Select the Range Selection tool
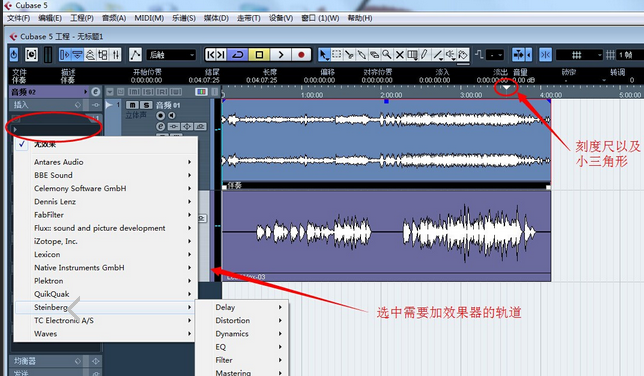 point(336,55)
